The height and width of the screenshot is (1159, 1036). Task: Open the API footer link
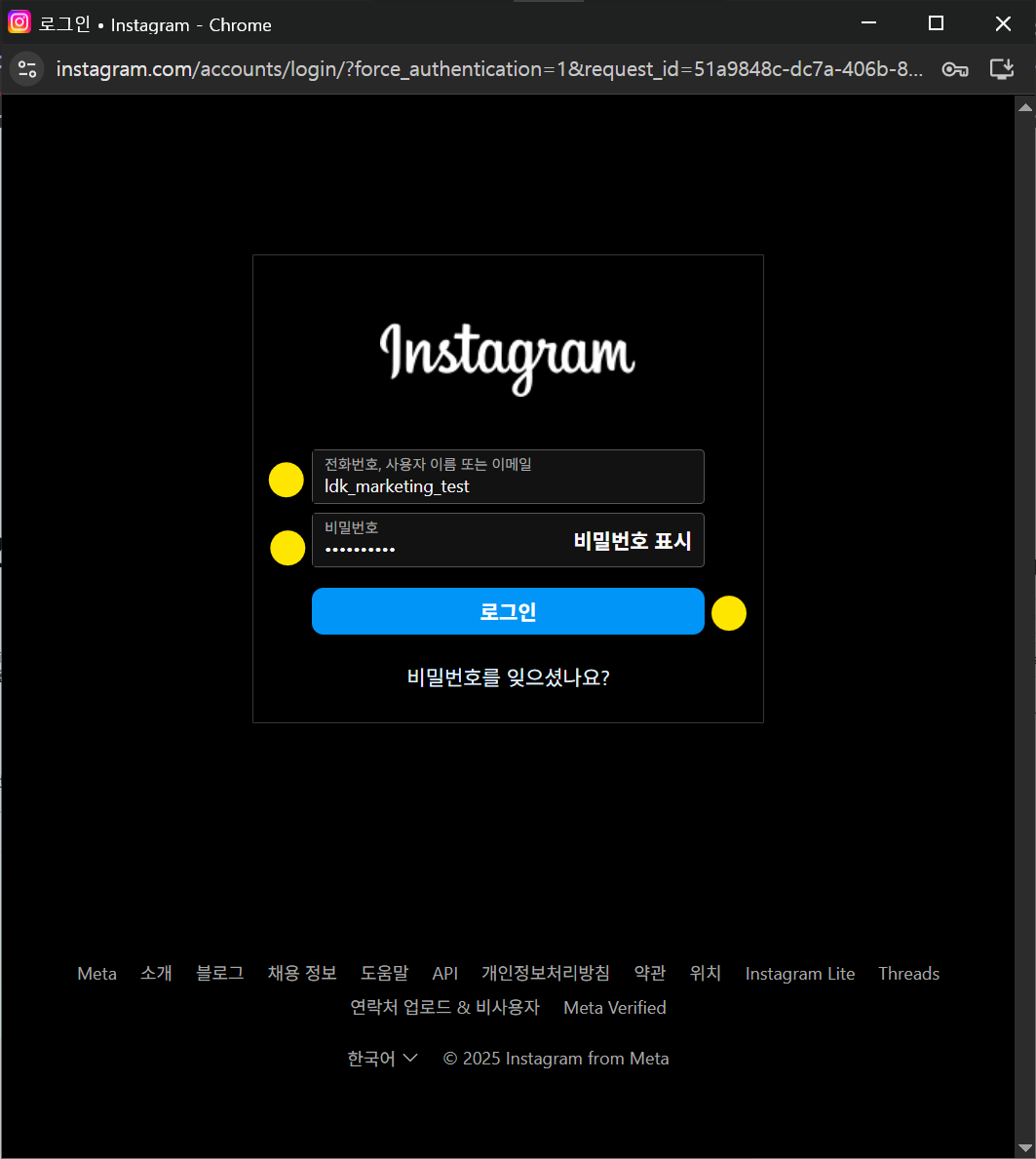click(x=444, y=974)
